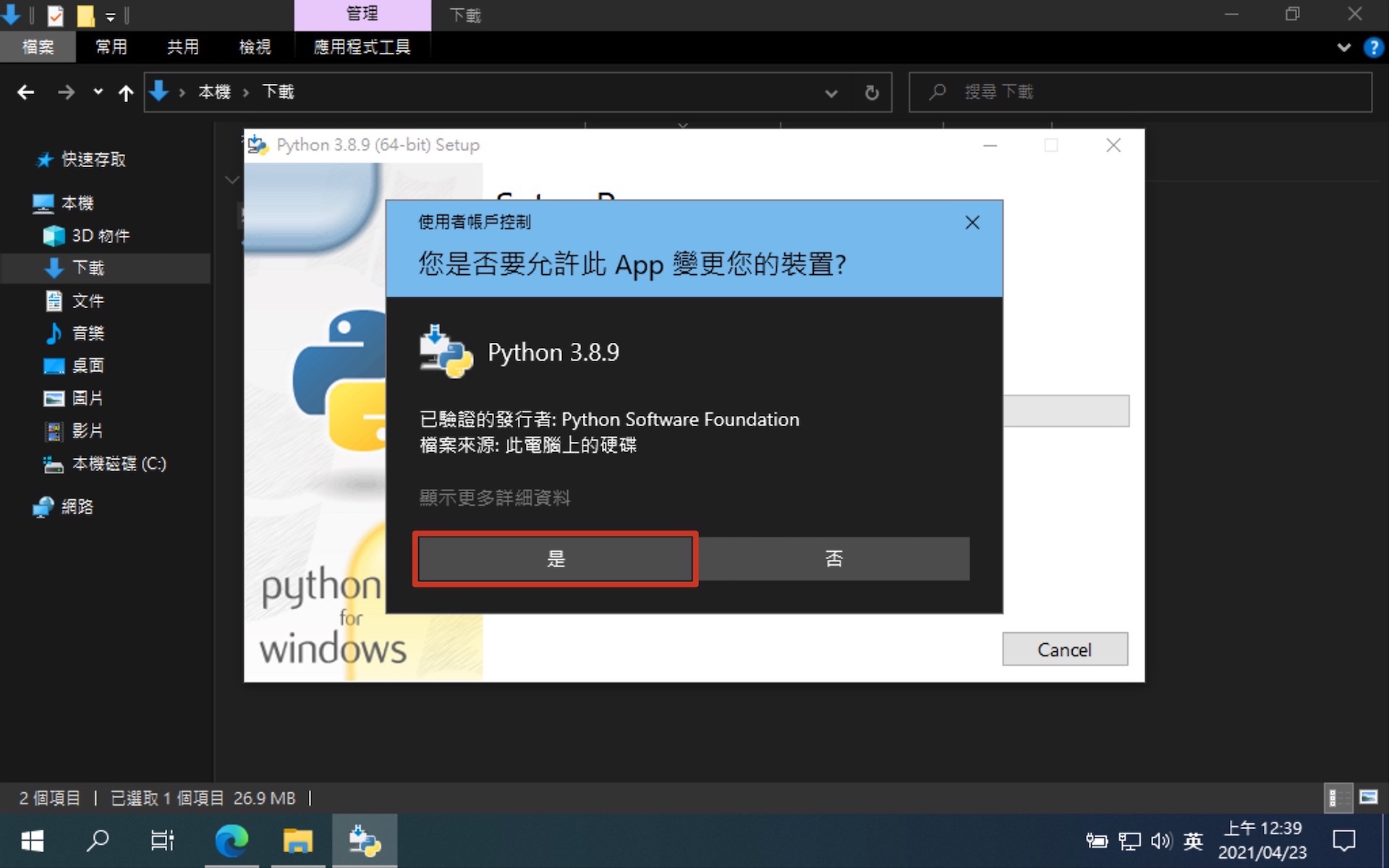Open clock showing 上午 12:39
This screenshot has height=868, width=1389.
pos(1262,841)
